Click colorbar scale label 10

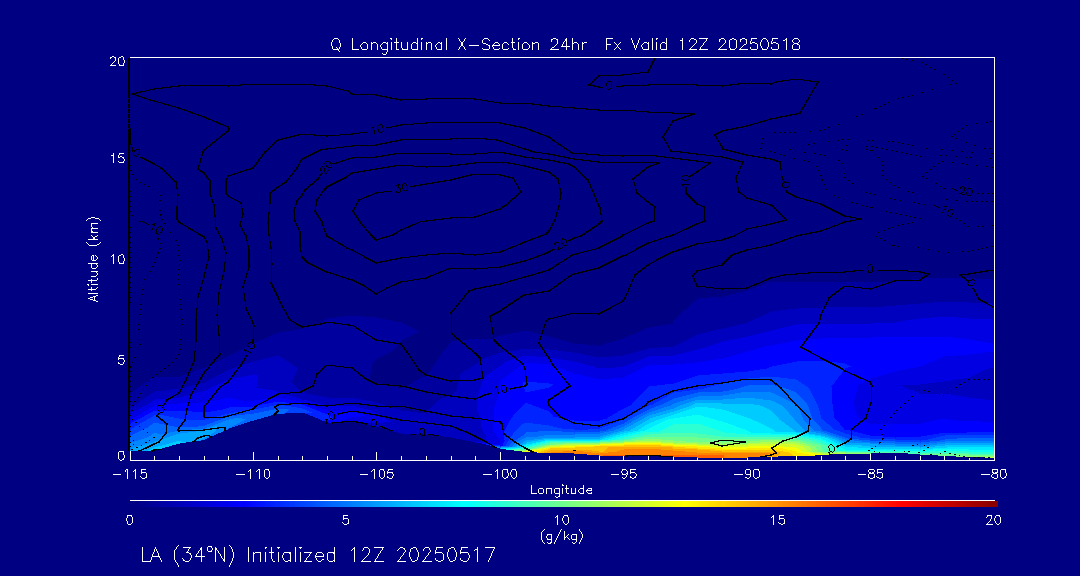click(x=562, y=521)
